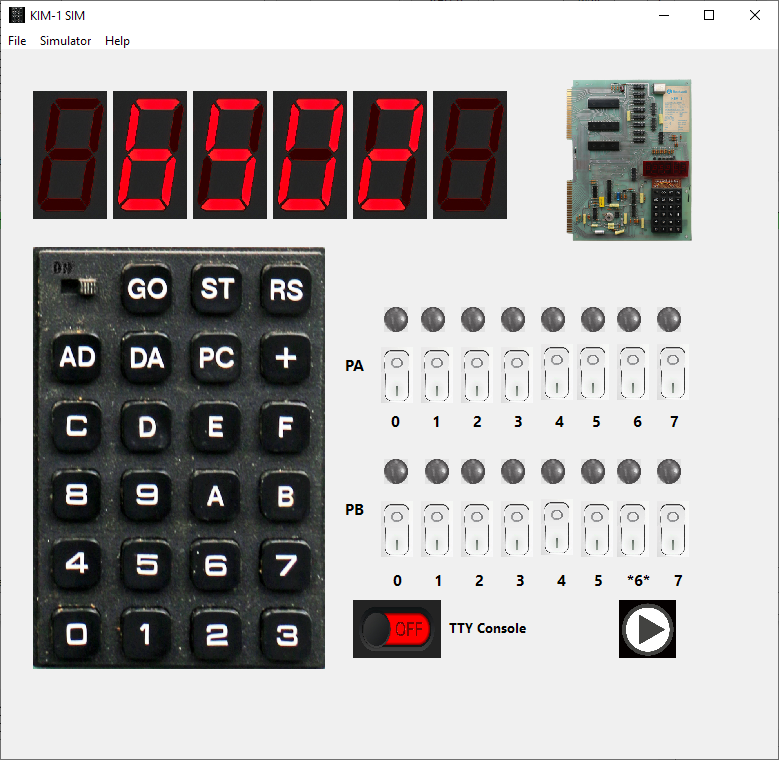Image resolution: width=779 pixels, height=760 pixels.
Task: Click keypad key 7
Action: click(x=286, y=564)
